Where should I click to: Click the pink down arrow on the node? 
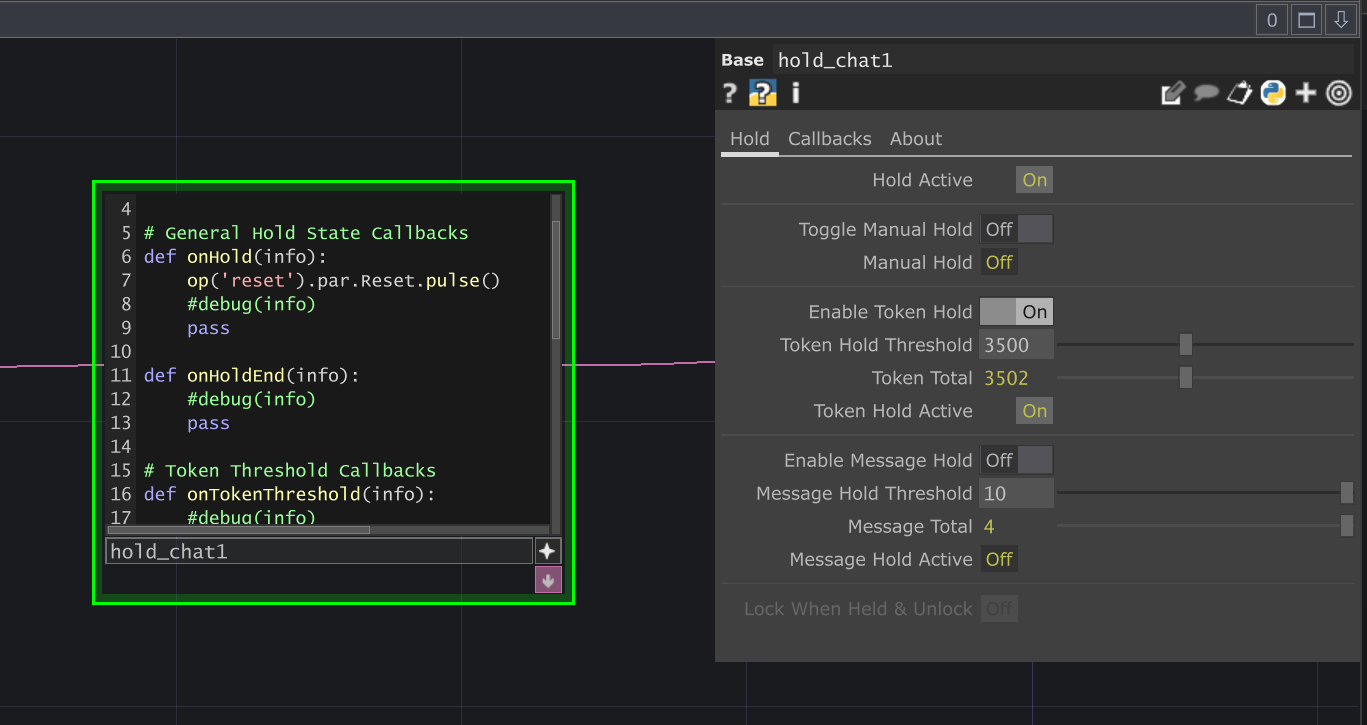[547, 580]
